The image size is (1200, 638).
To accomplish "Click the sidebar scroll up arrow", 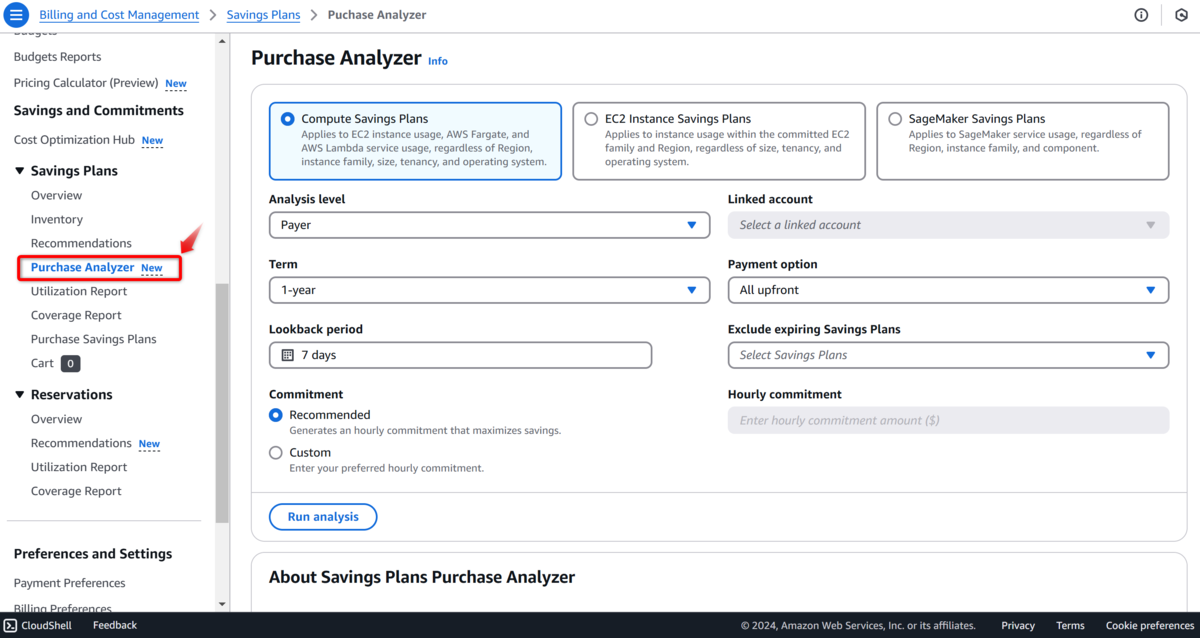I will [222, 41].
